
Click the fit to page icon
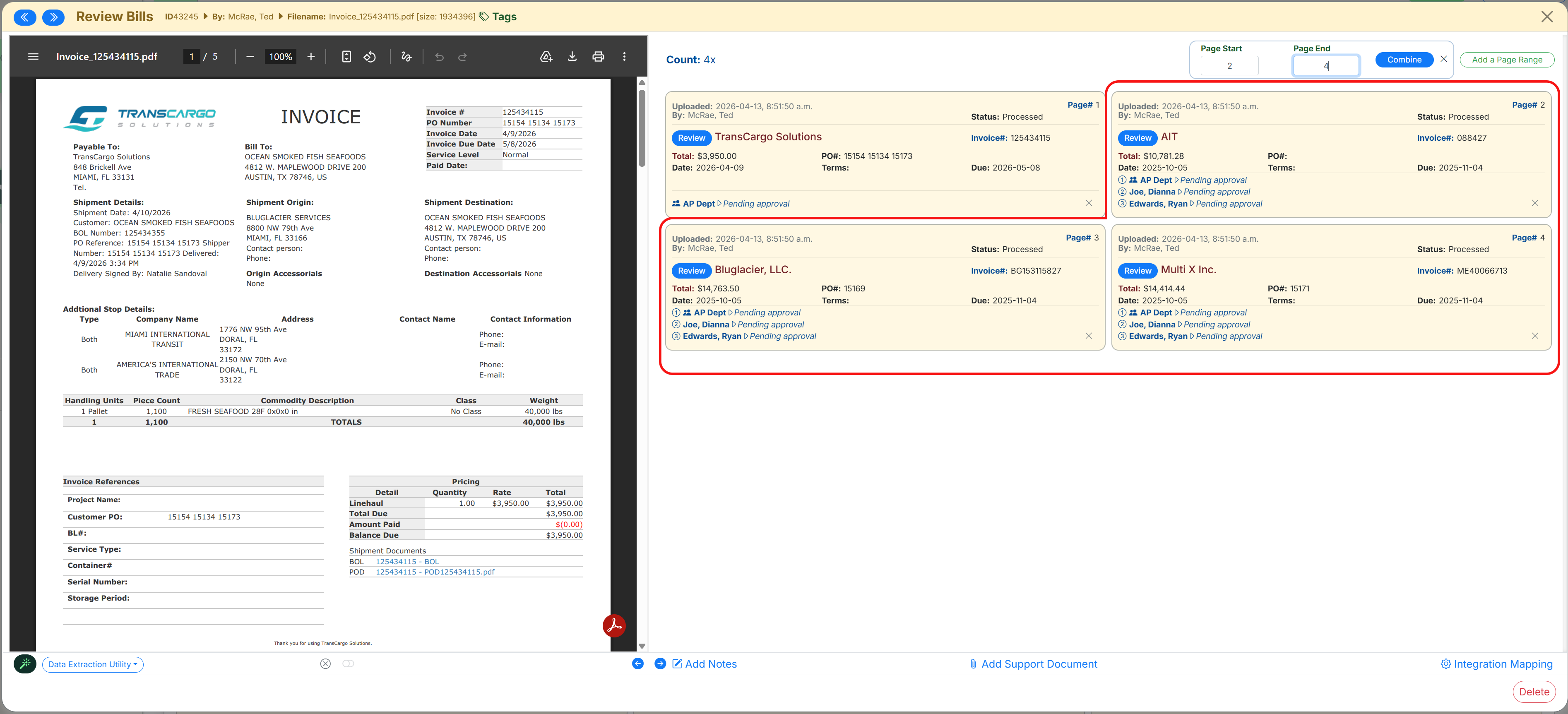click(346, 57)
